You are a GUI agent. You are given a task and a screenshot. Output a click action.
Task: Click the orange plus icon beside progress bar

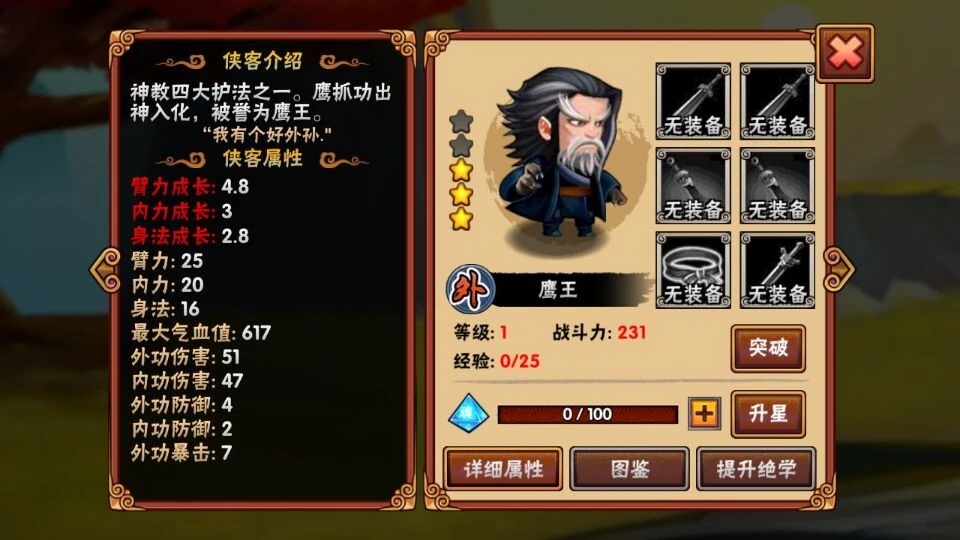point(704,414)
